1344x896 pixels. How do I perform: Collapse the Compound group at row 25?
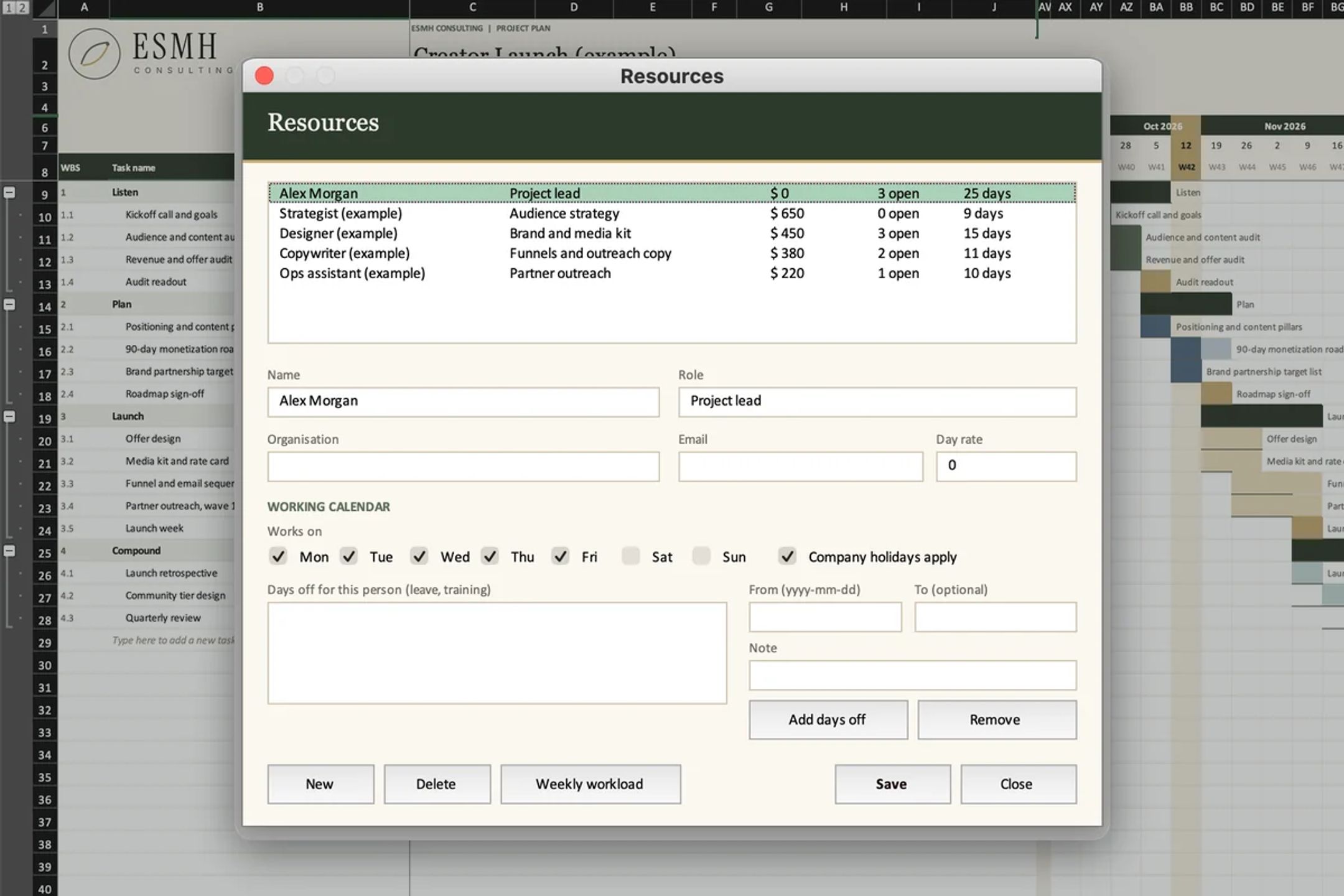pyautogui.click(x=9, y=551)
